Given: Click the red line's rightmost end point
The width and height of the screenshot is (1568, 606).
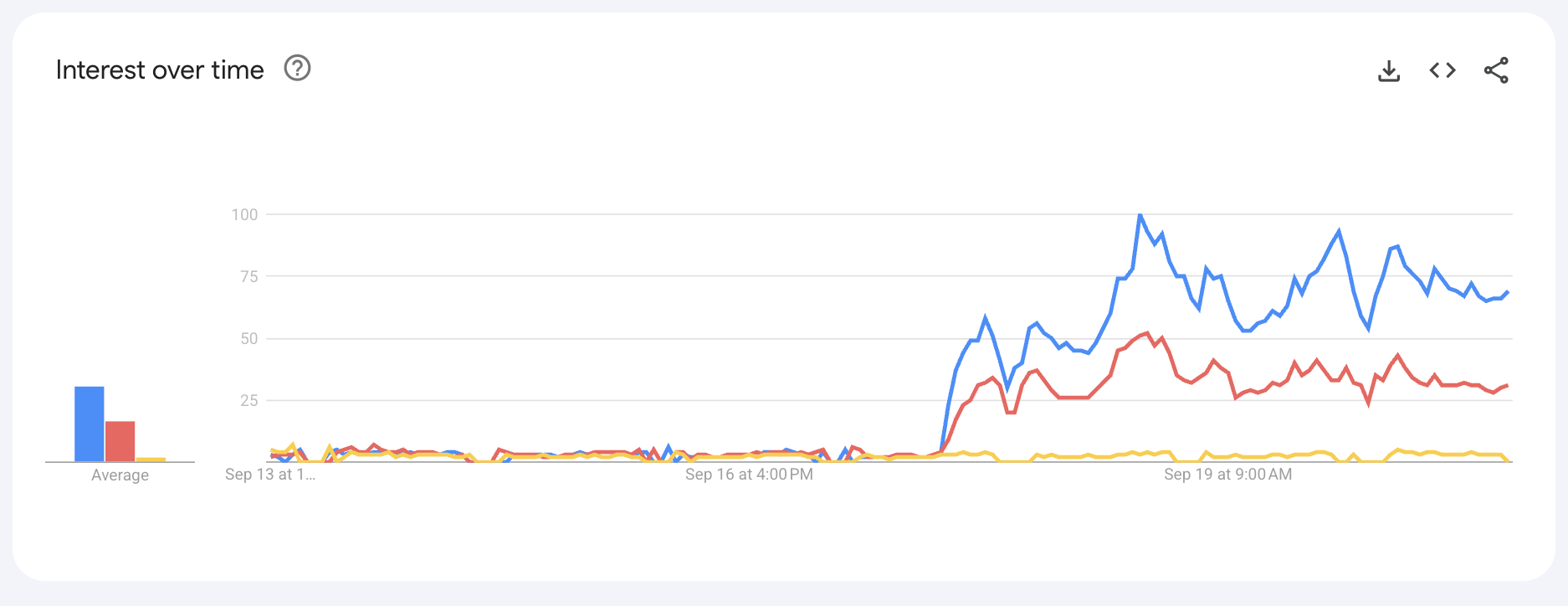Looking at the screenshot, I should click(x=1508, y=385).
